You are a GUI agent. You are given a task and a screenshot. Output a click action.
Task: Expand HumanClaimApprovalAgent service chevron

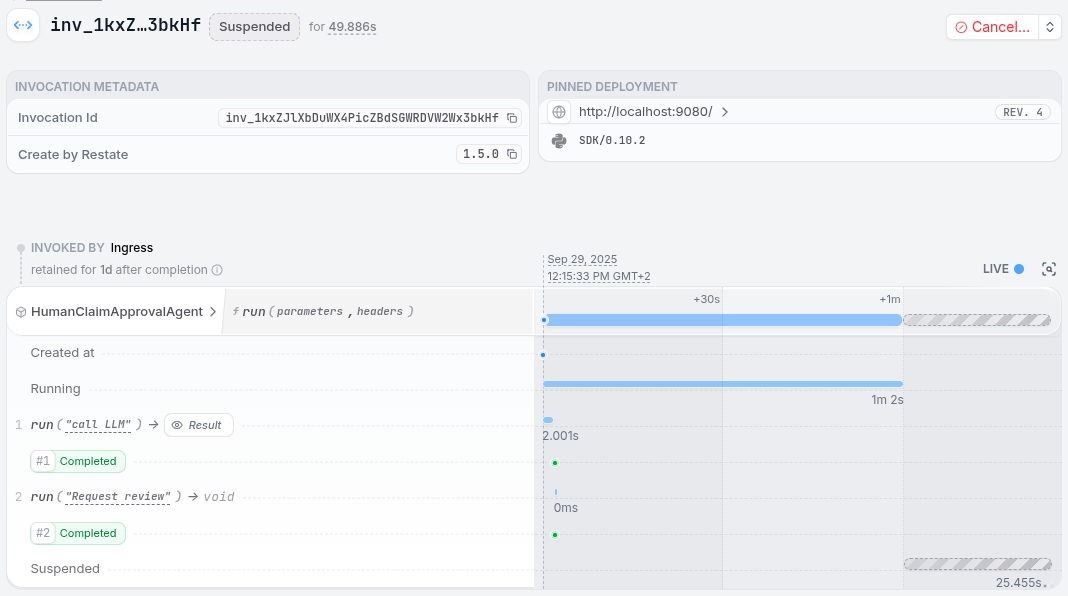pos(213,312)
